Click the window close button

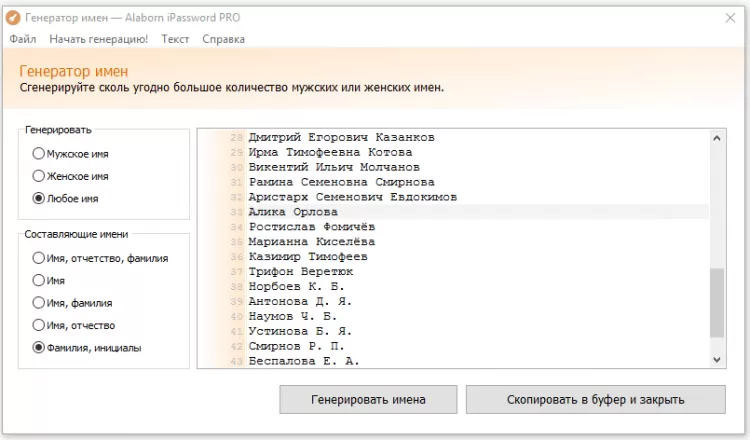tap(731, 18)
